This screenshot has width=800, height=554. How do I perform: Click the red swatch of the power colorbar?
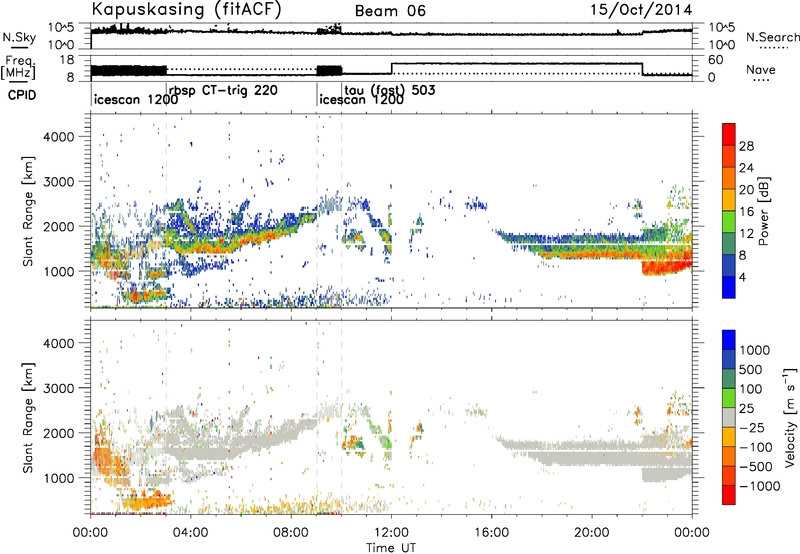[729, 135]
